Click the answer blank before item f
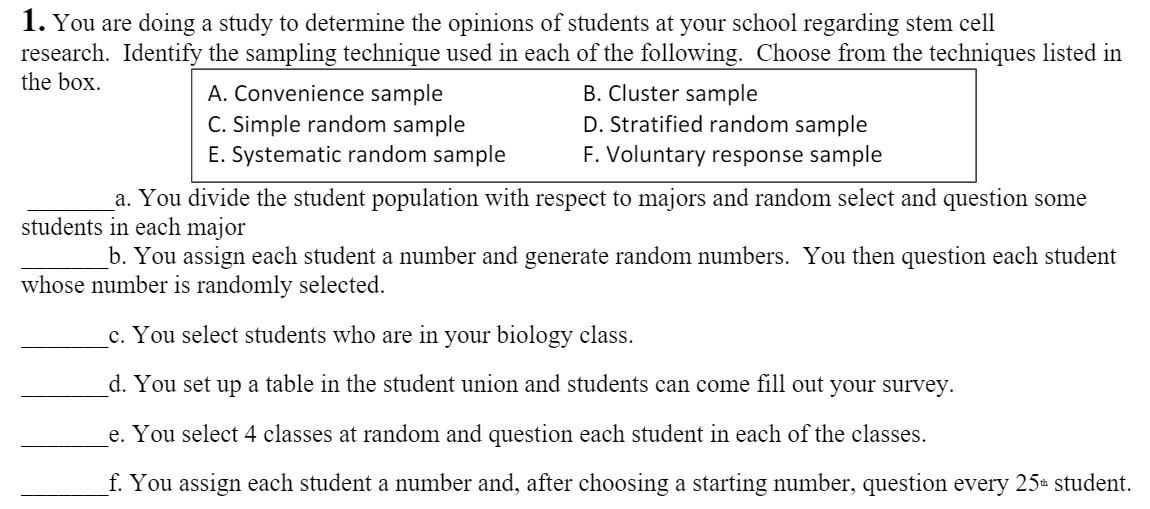This screenshot has width=1150, height=509. [x=64, y=491]
